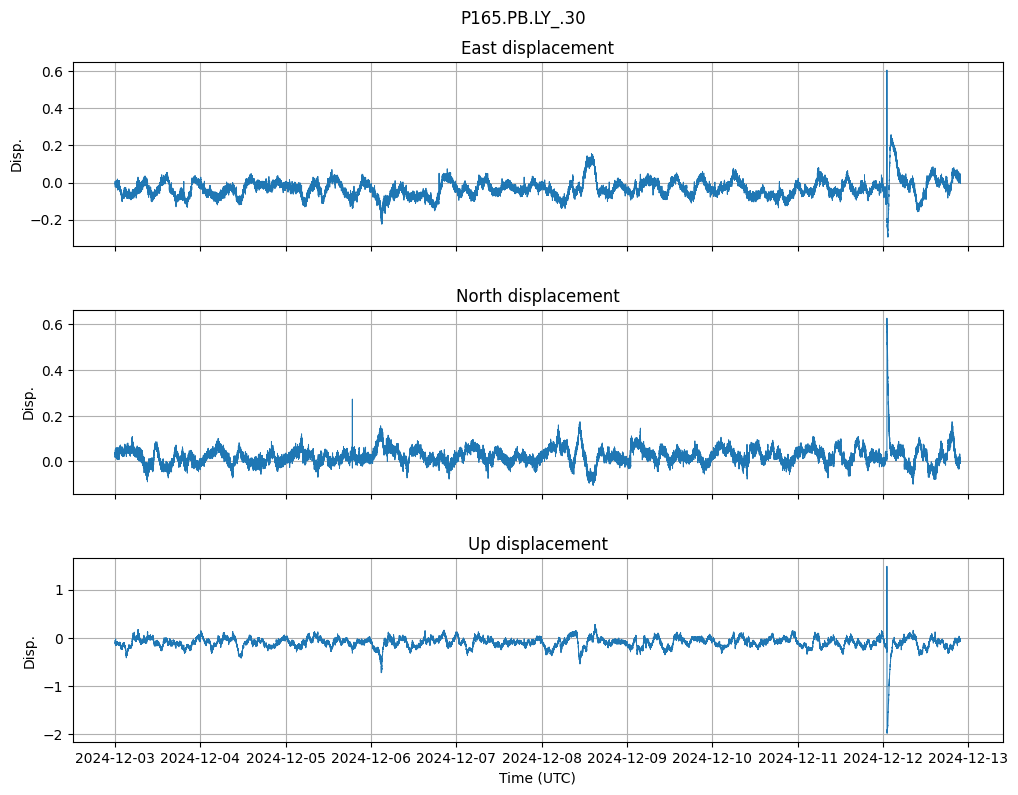Click the 2024-12-06 date tick label
The height and width of the screenshot is (795, 1018).
[371, 759]
